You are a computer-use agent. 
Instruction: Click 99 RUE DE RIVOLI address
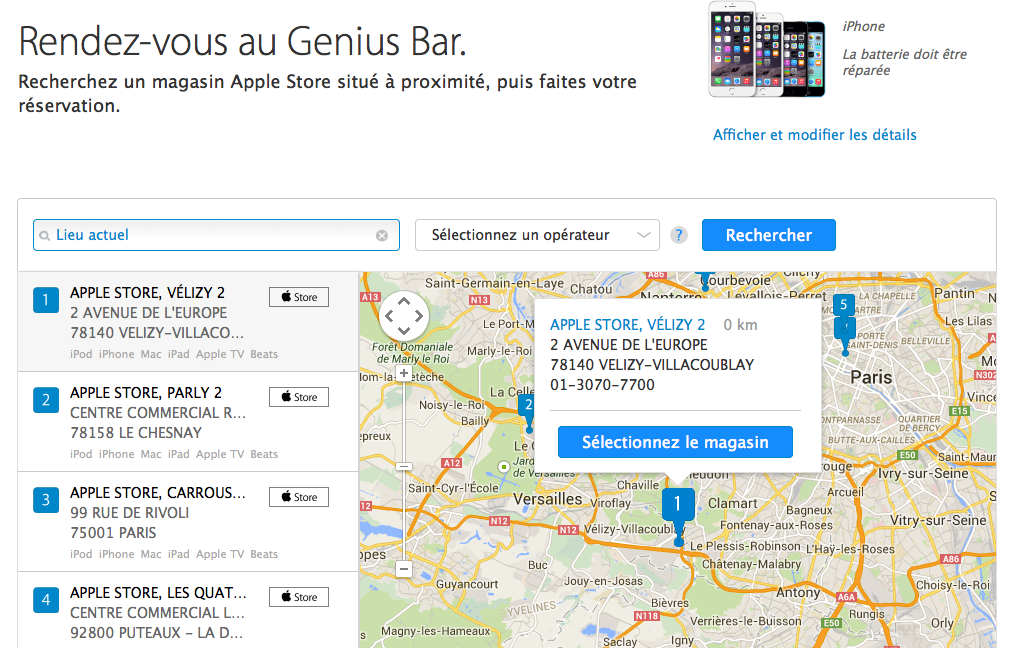click(x=129, y=513)
